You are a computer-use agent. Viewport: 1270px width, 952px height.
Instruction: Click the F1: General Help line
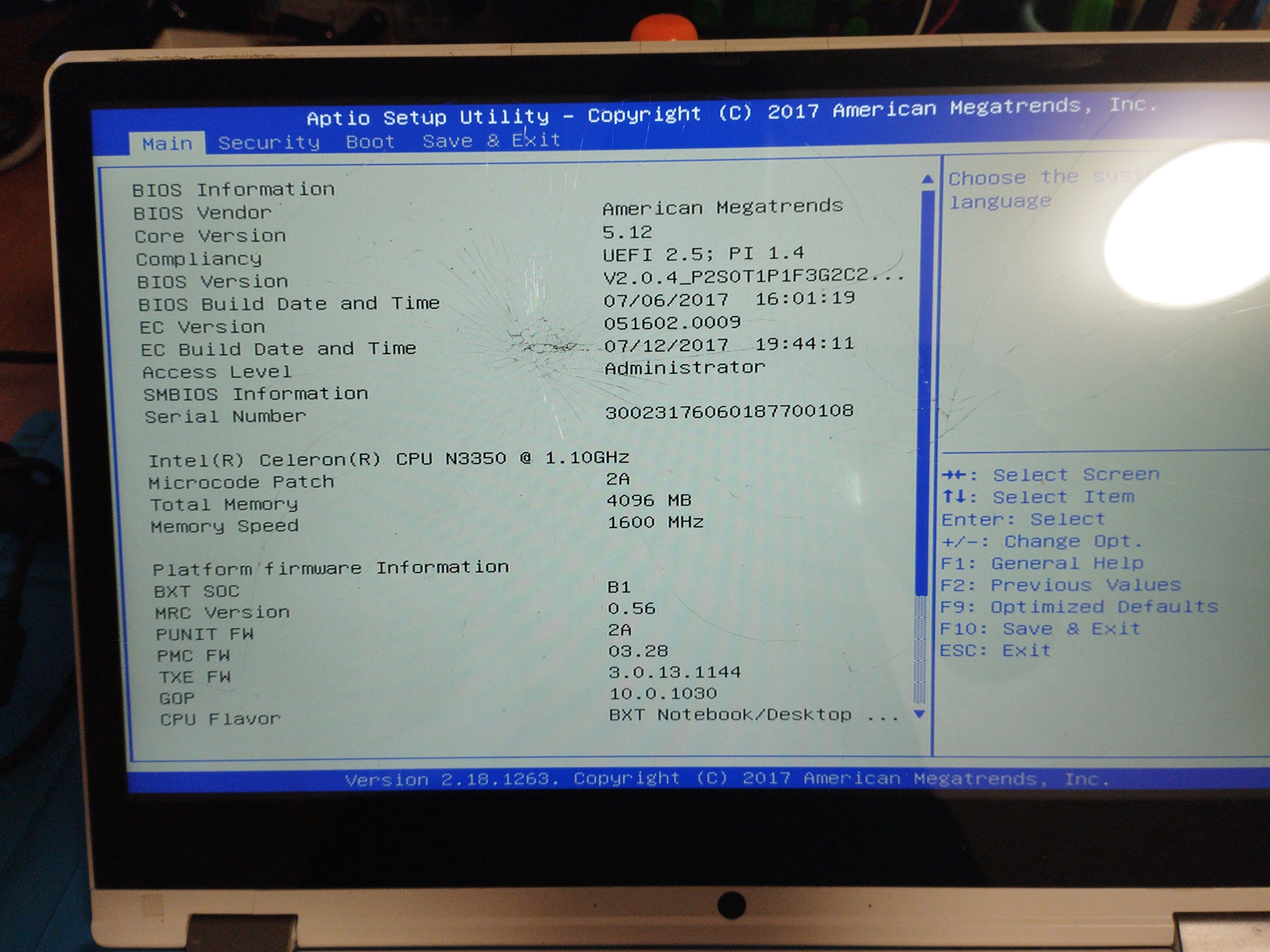1042,563
